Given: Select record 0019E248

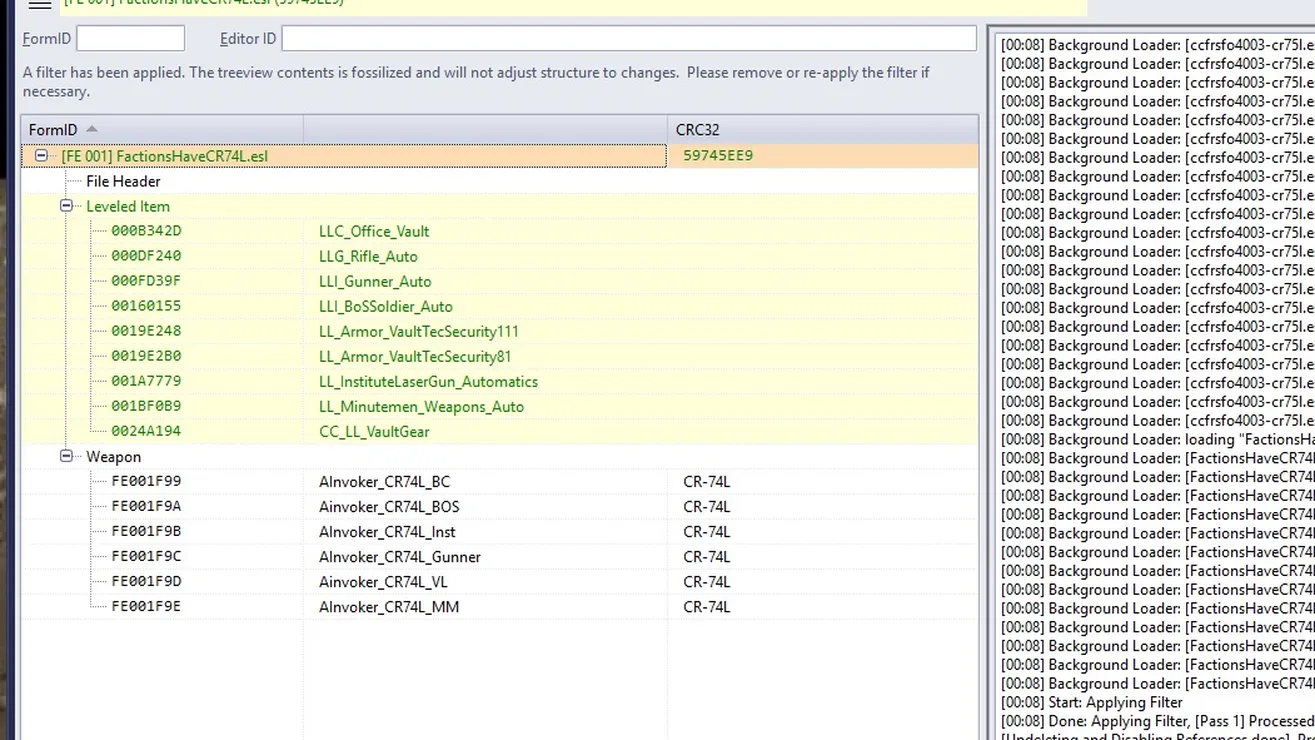Looking at the screenshot, I should click(x=146, y=331).
